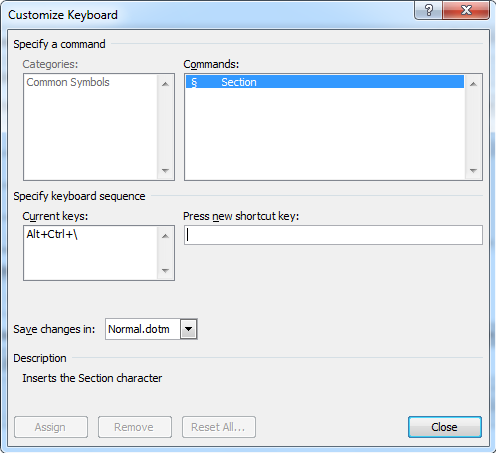The image size is (496, 453).
Task: Click the section symbol icon in Commands
Action: click(194, 82)
